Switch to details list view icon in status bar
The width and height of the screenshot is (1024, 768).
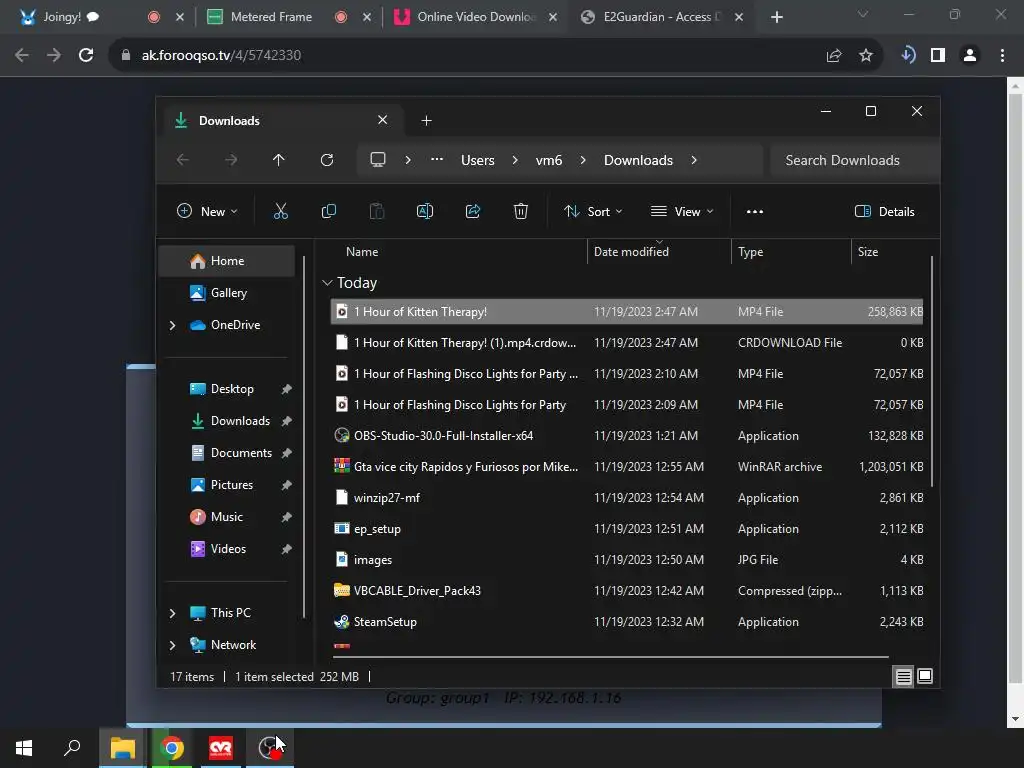tap(903, 677)
